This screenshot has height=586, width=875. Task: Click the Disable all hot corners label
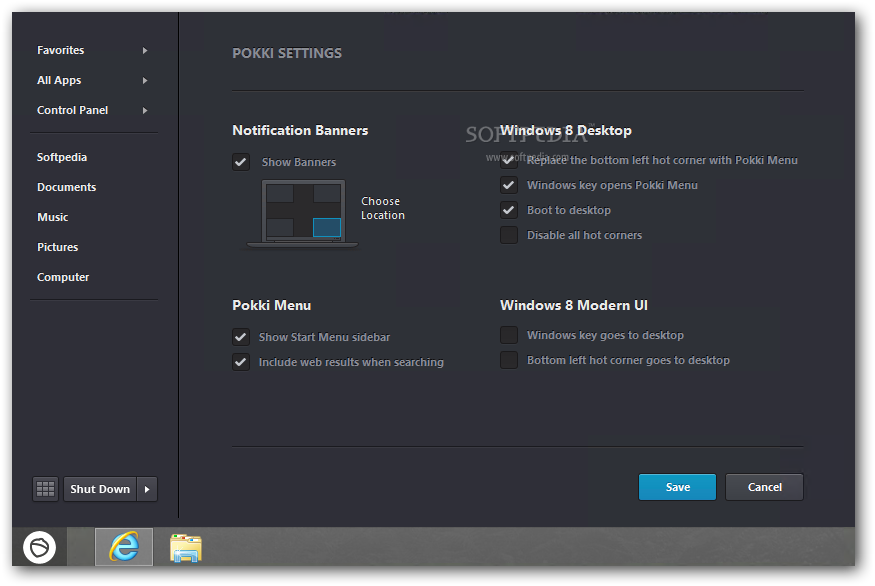(x=584, y=235)
